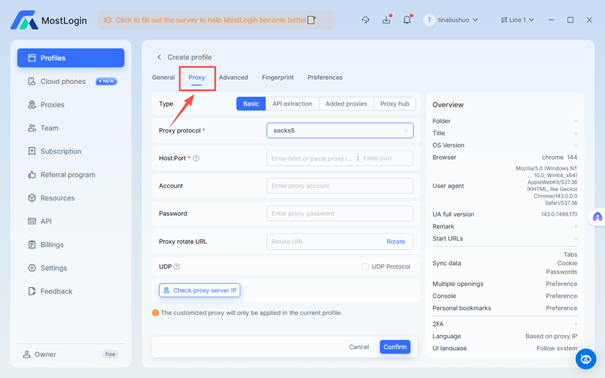Click the UA full version value 143.0.7499.170
Image resolution: width=605 pixels, height=378 pixels.
tap(559, 214)
